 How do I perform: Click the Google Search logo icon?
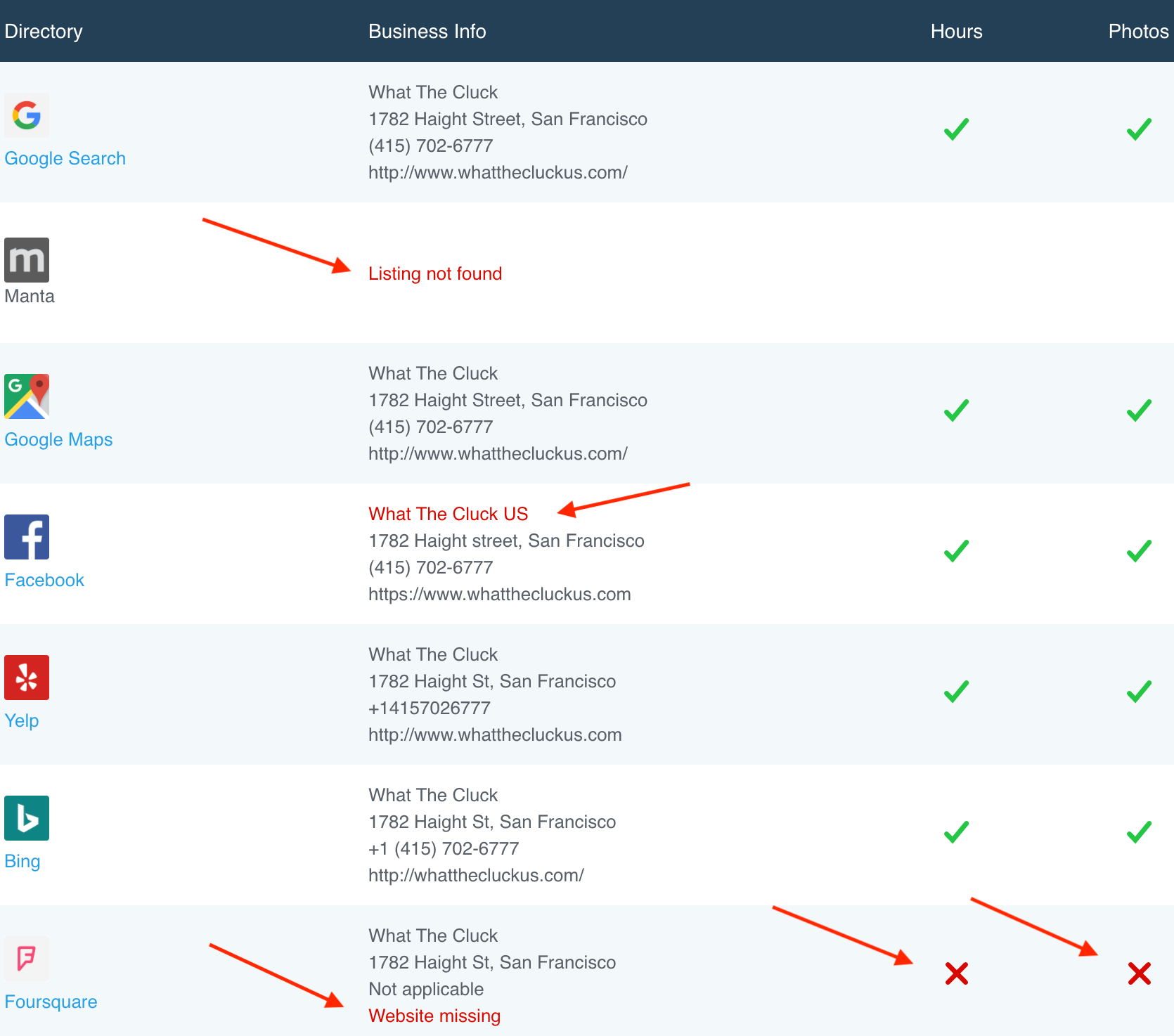coord(27,115)
